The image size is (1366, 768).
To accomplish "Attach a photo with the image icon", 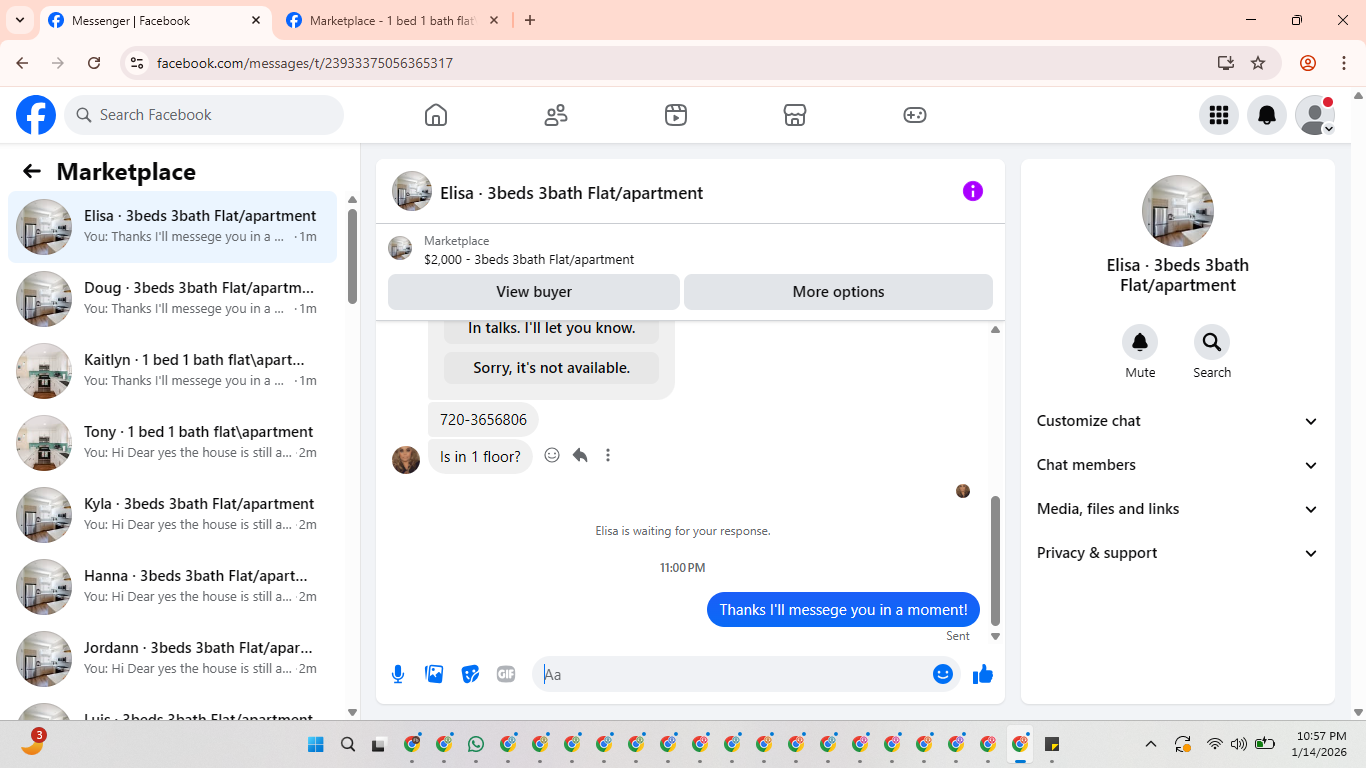I will [x=434, y=674].
